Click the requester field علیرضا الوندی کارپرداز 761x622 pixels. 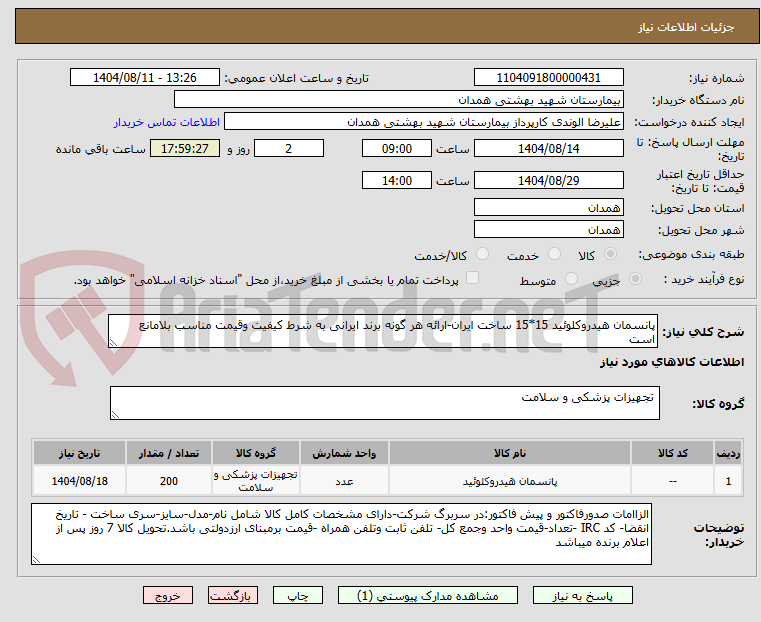click(x=424, y=122)
